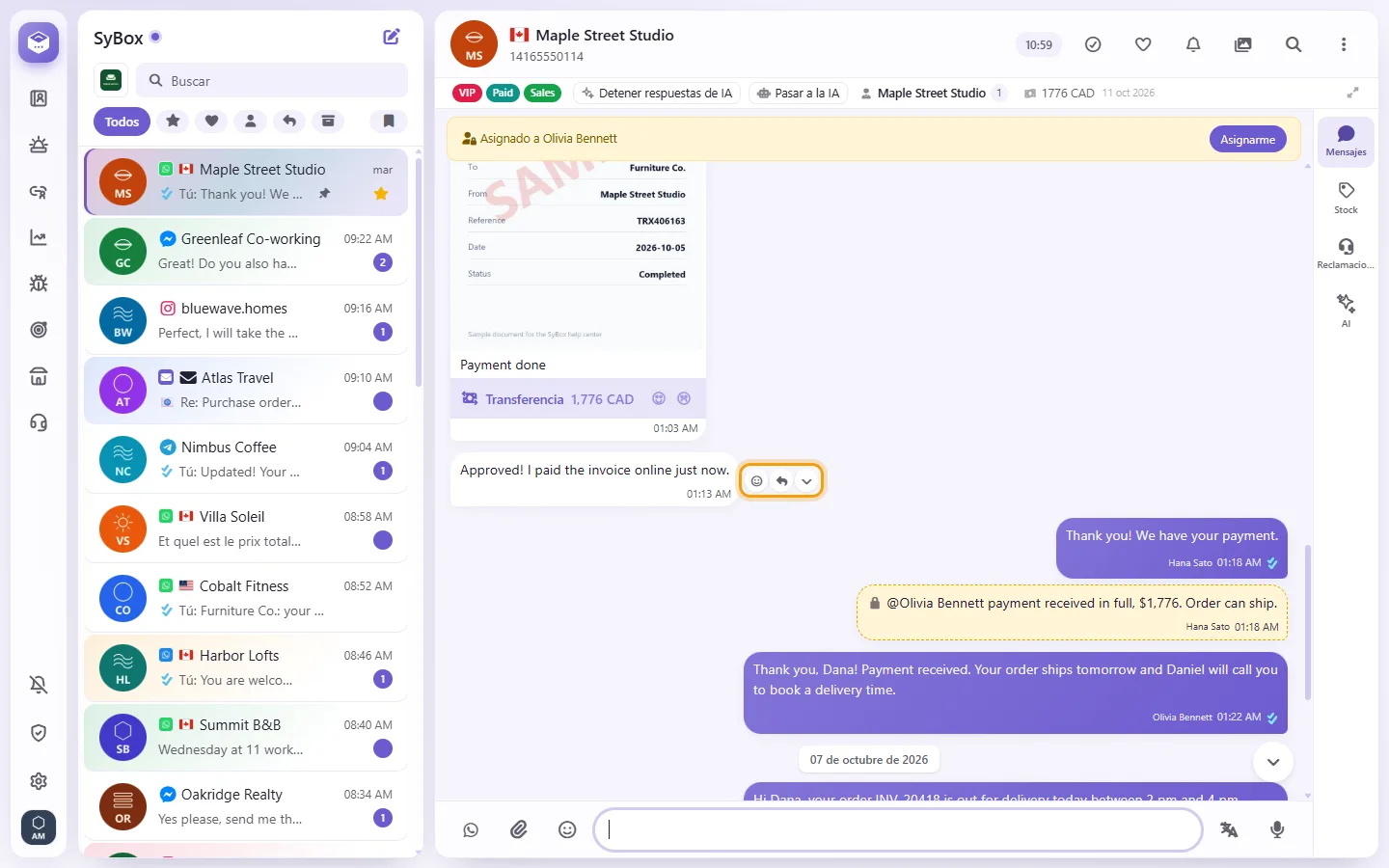Open the three-dot more options menu
Image resolution: width=1389 pixels, height=868 pixels.
1344,44
